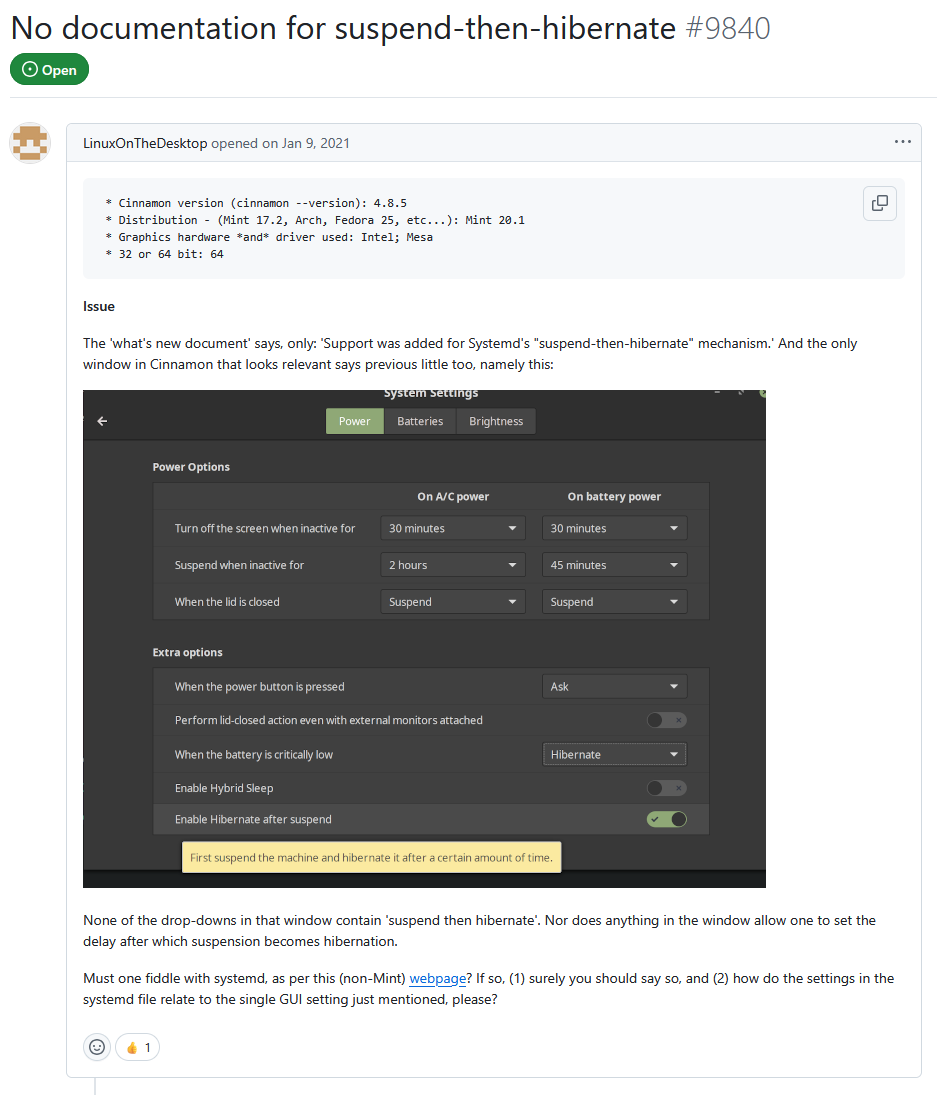Copy the code block contents
937x1095 pixels.
[x=880, y=203]
